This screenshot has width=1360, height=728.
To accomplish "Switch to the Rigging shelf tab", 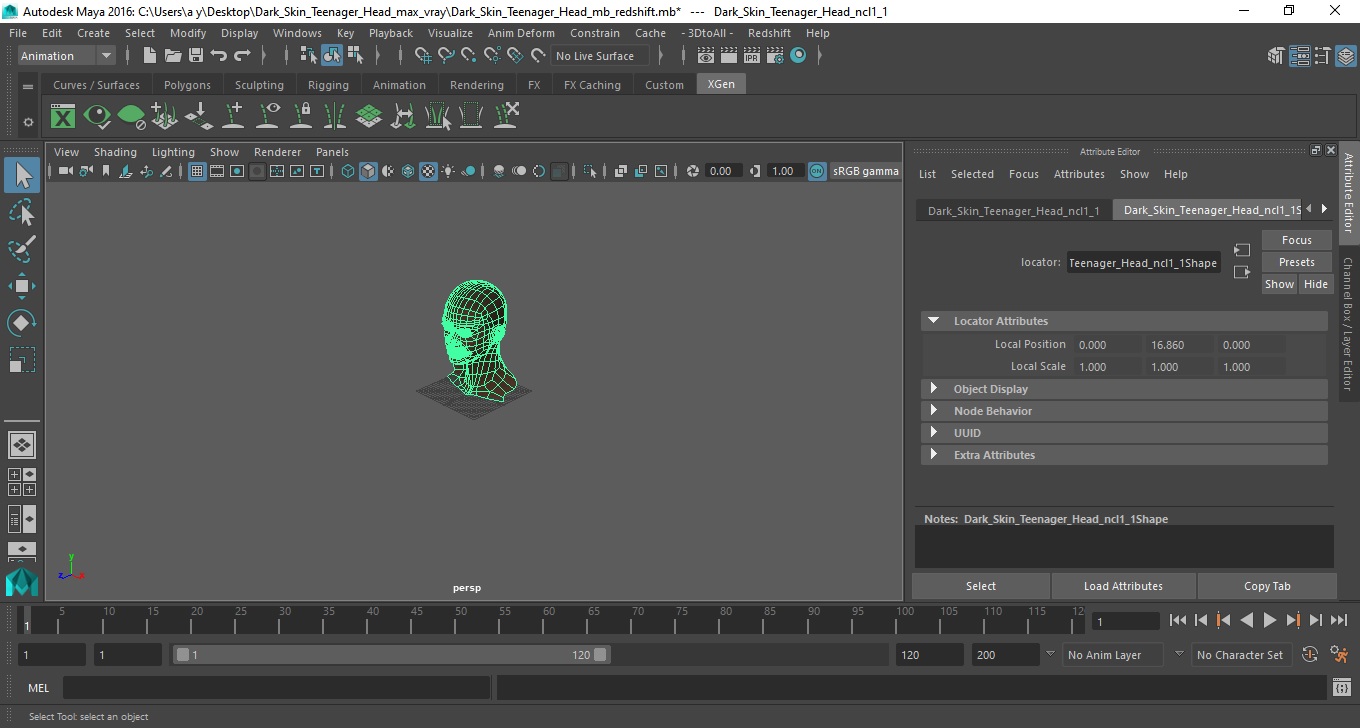I will coord(328,85).
